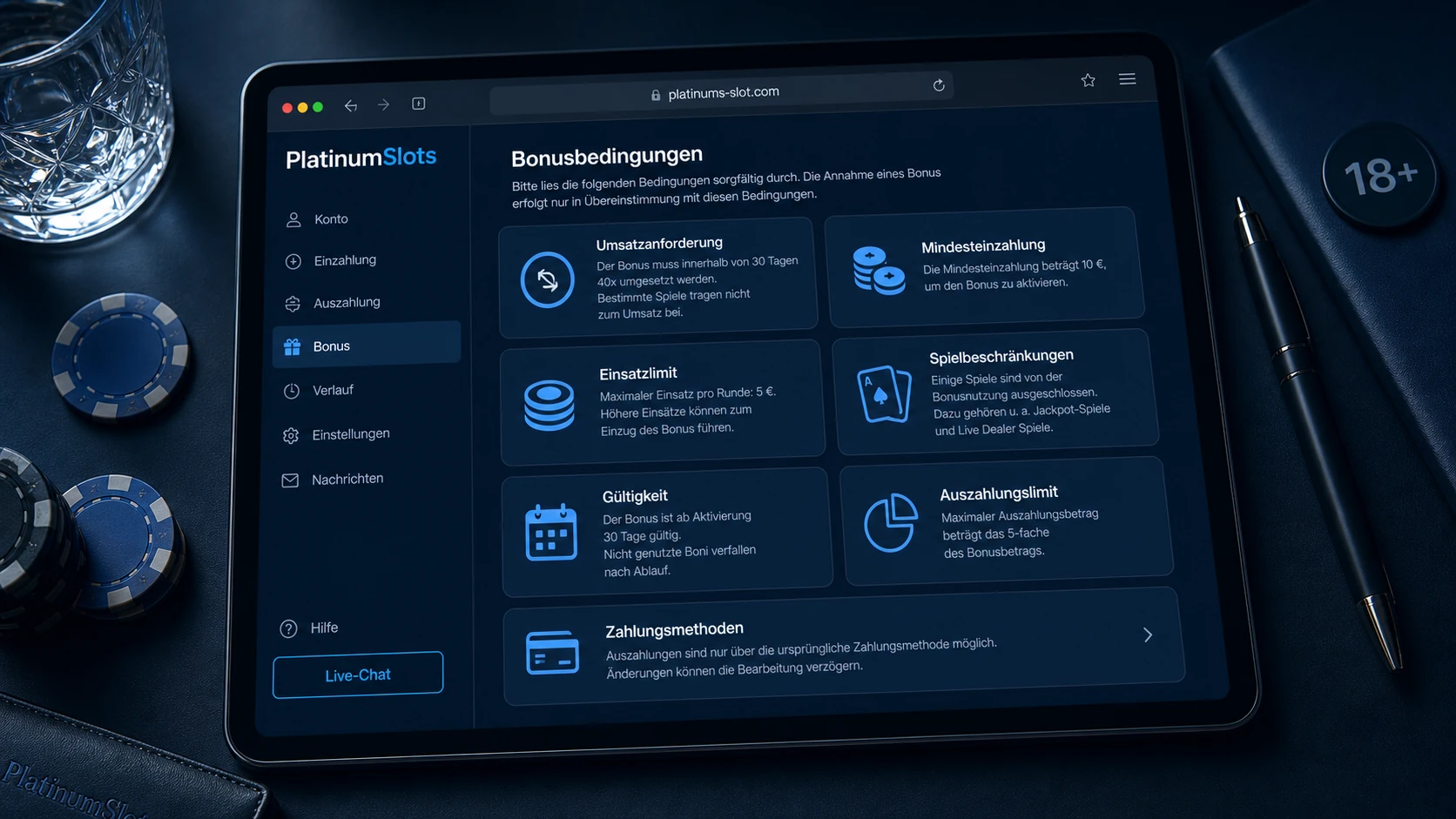Click the platinums-slot.com address bar
Image resolution: width=1456 pixels, height=819 pixels.
[721, 92]
